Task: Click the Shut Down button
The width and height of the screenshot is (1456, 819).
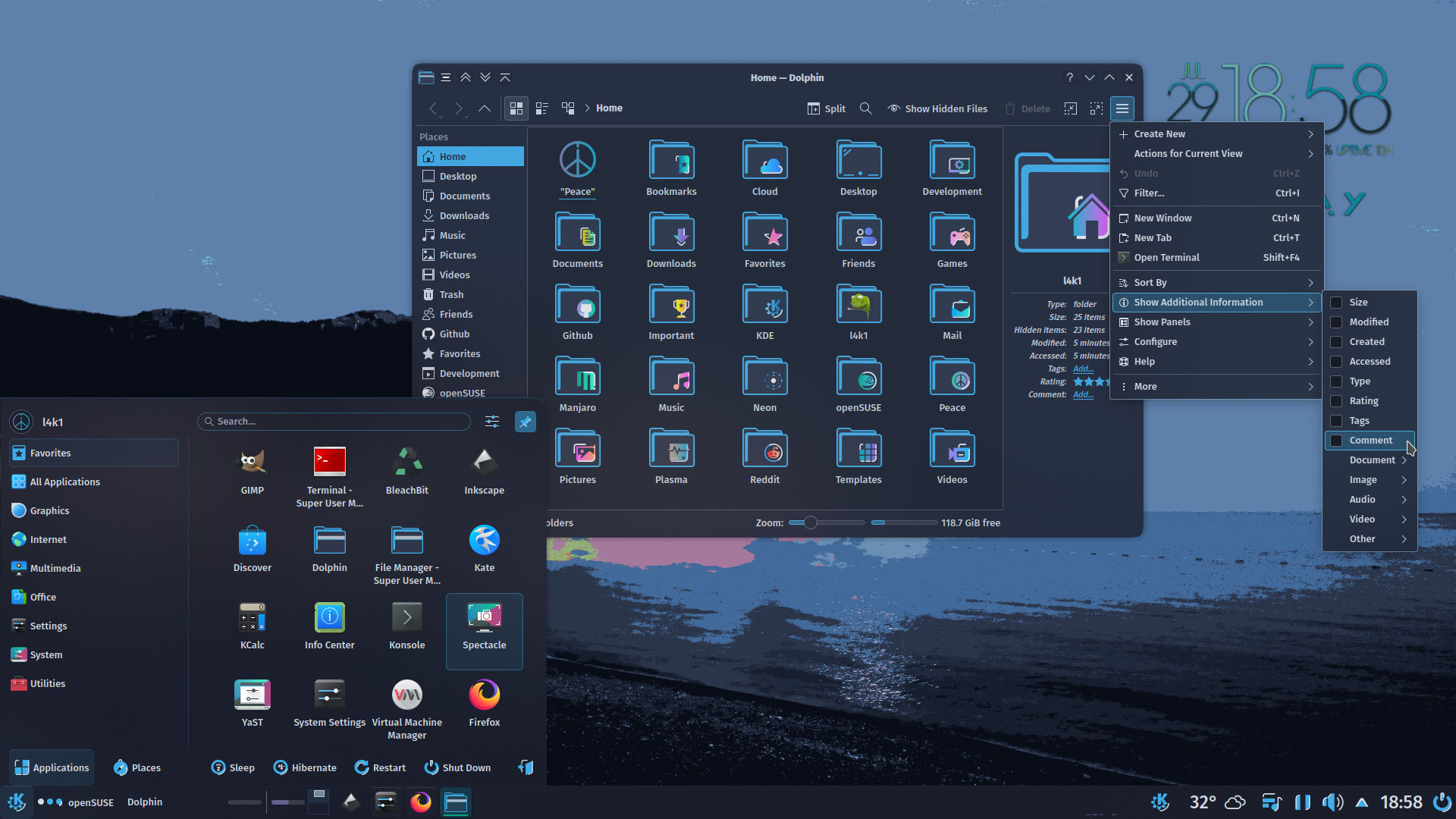Action: [x=457, y=767]
